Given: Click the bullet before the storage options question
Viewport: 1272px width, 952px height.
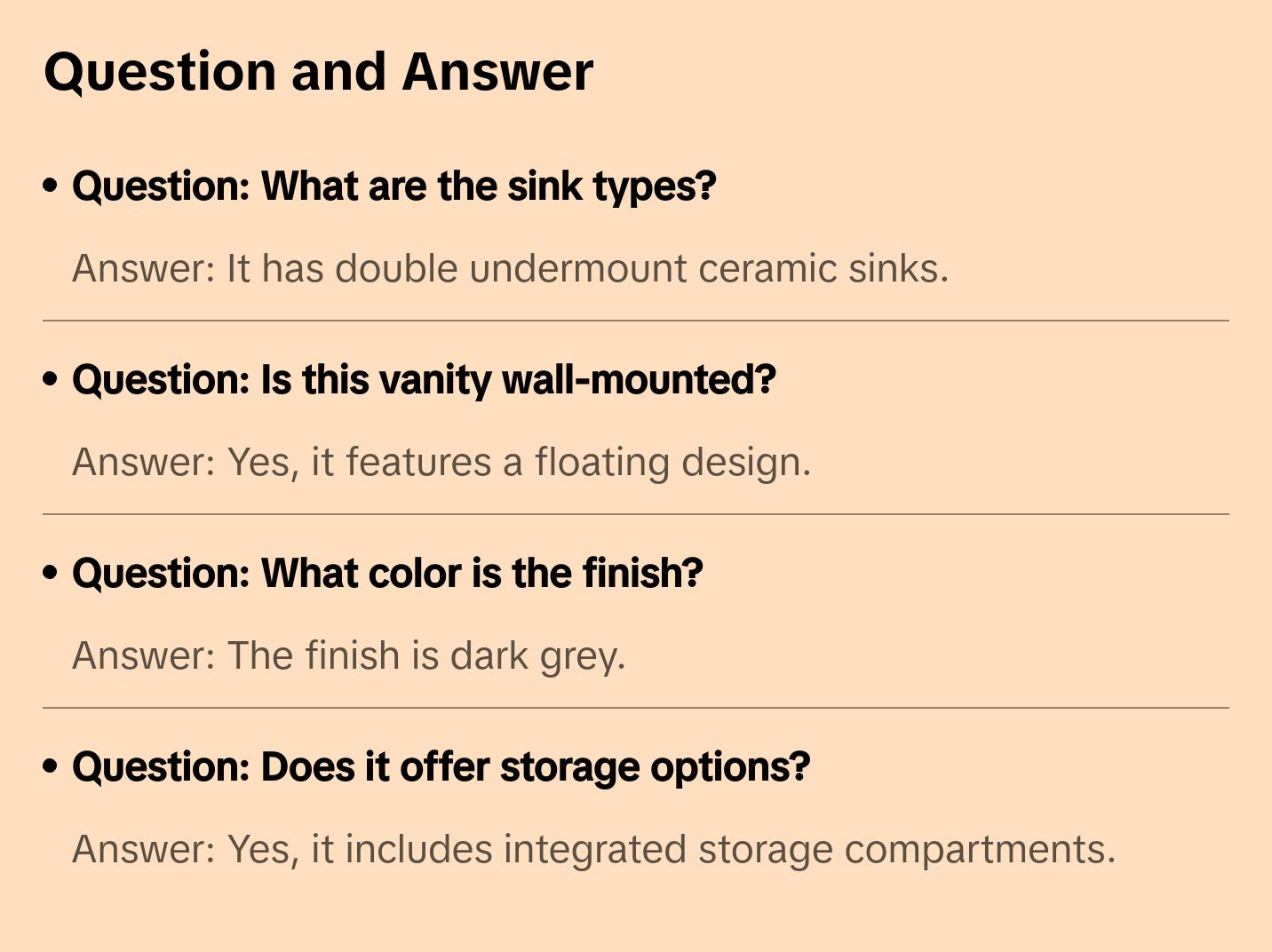Looking at the screenshot, I should click(x=51, y=766).
